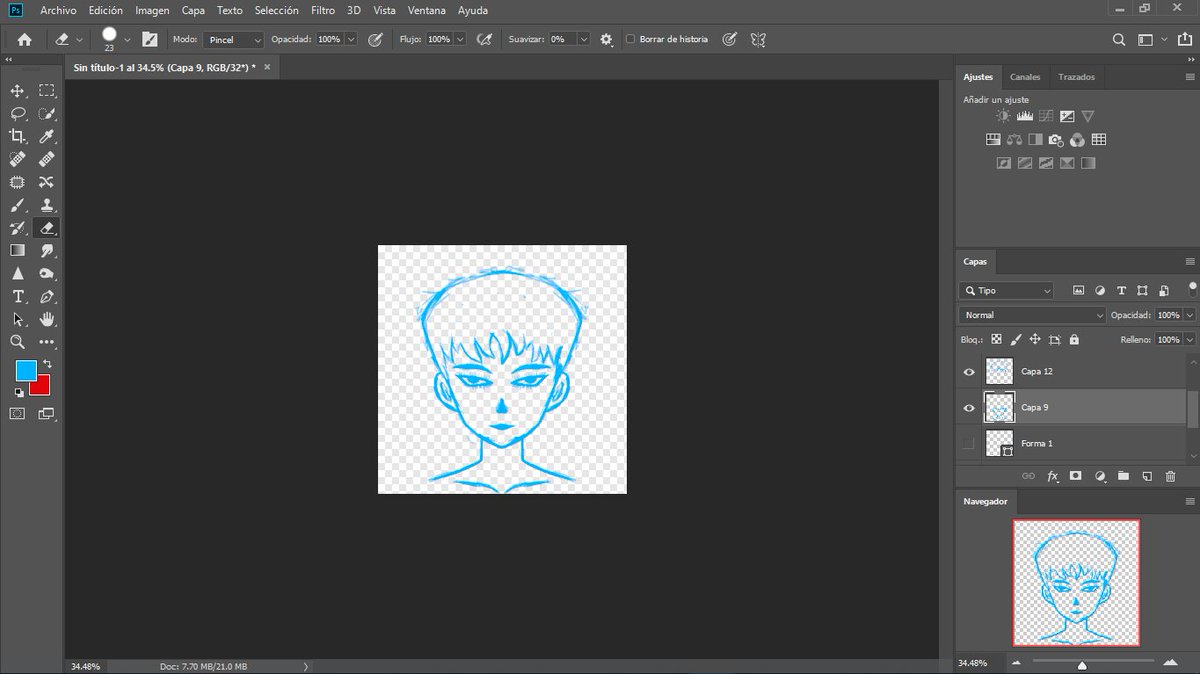The image size is (1200, 674).
Task: Click the Home icon in options bar
Action: click(x=24, y=39)
